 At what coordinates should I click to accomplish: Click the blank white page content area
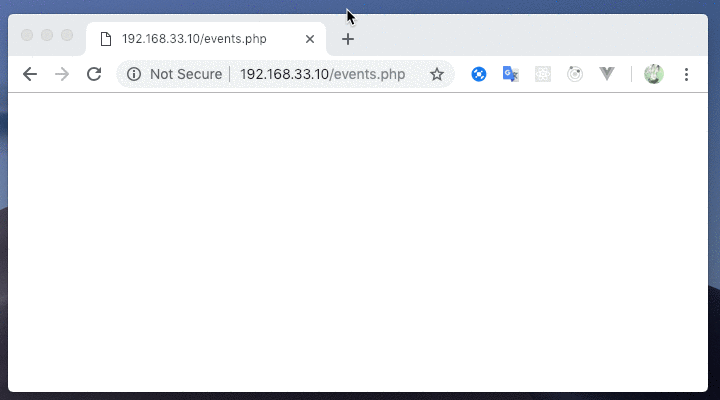point(358,242)
